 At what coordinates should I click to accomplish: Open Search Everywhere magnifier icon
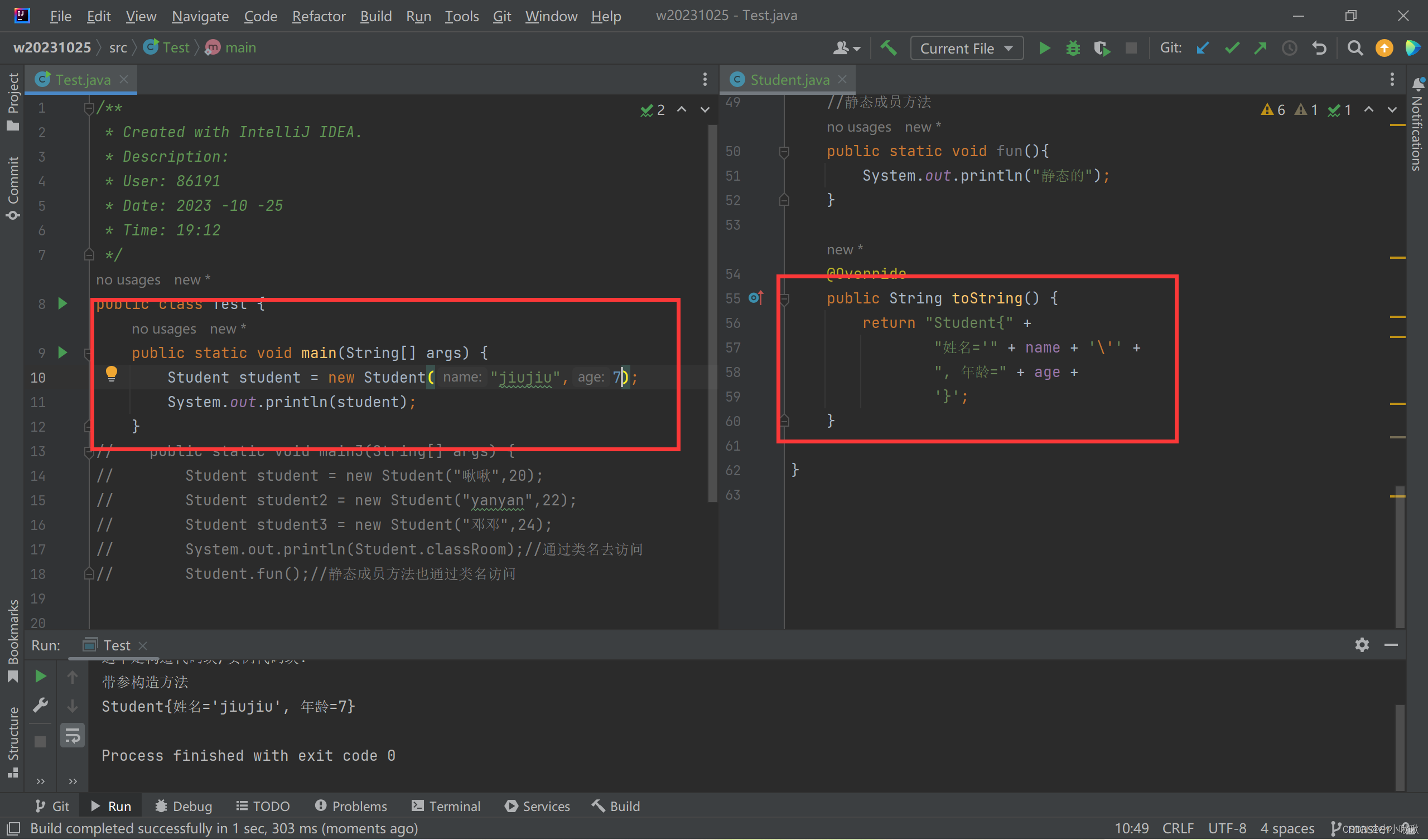pos(1355,48)
